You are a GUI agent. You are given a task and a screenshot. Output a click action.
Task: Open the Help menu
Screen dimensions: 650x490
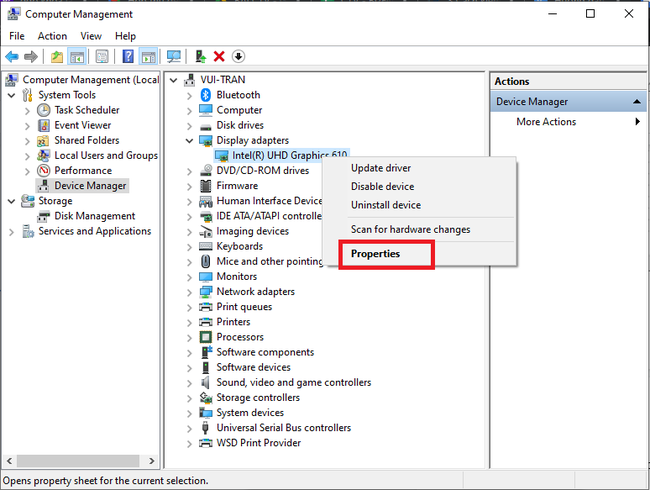125,36
